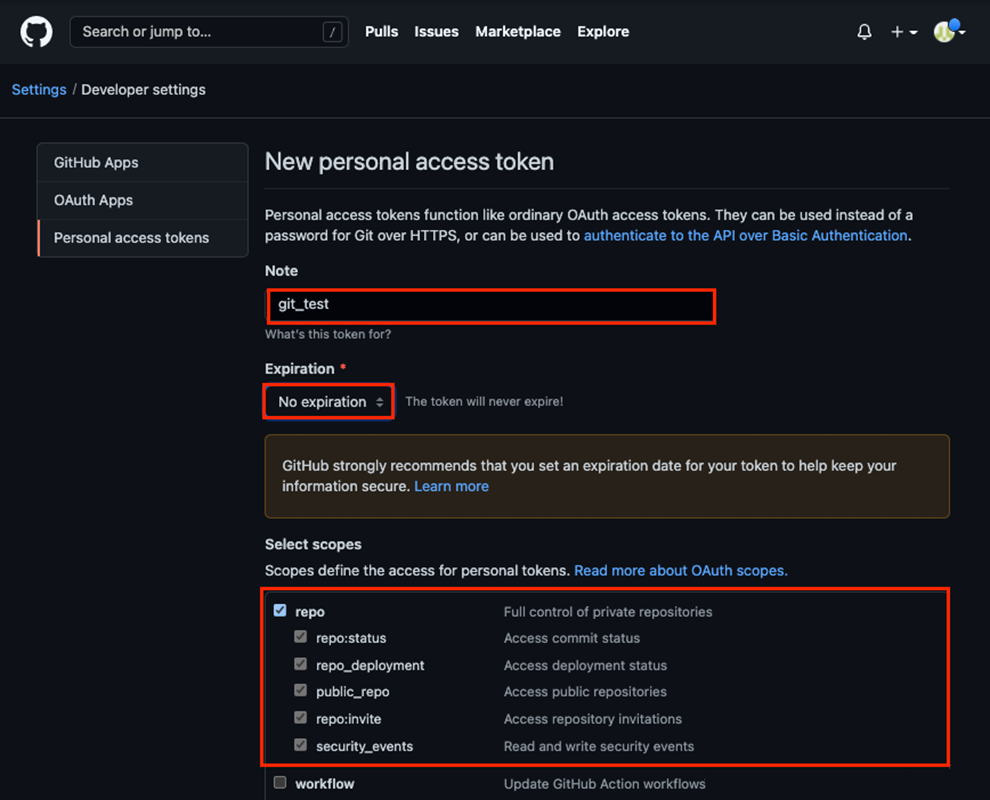
Task: Enable the workflow scope checkbox
Action: pos(280,782)
